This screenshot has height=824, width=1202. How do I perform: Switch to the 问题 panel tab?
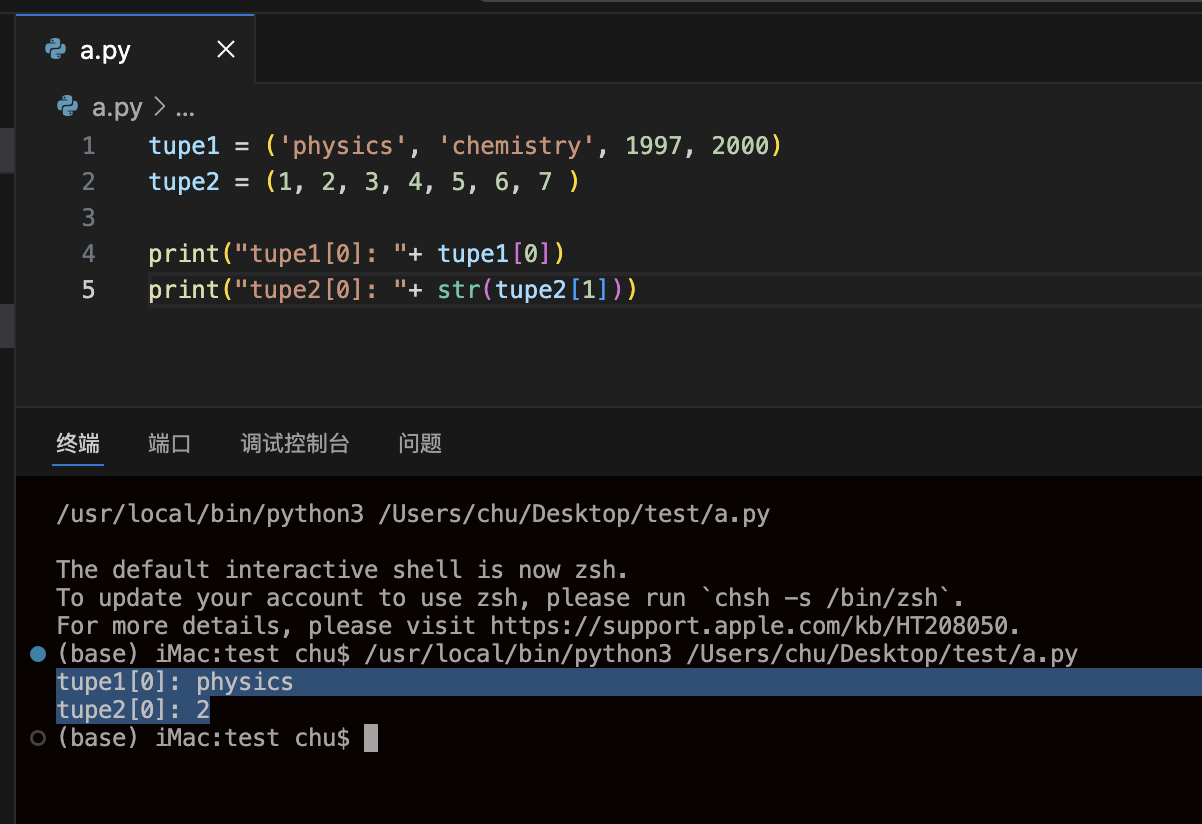tap(420, 444)
